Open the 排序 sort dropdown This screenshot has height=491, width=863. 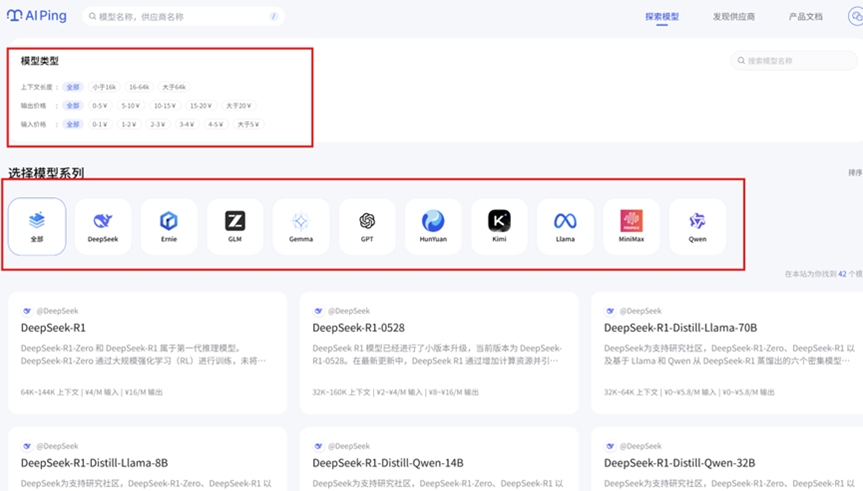click(x=855, y=173)
